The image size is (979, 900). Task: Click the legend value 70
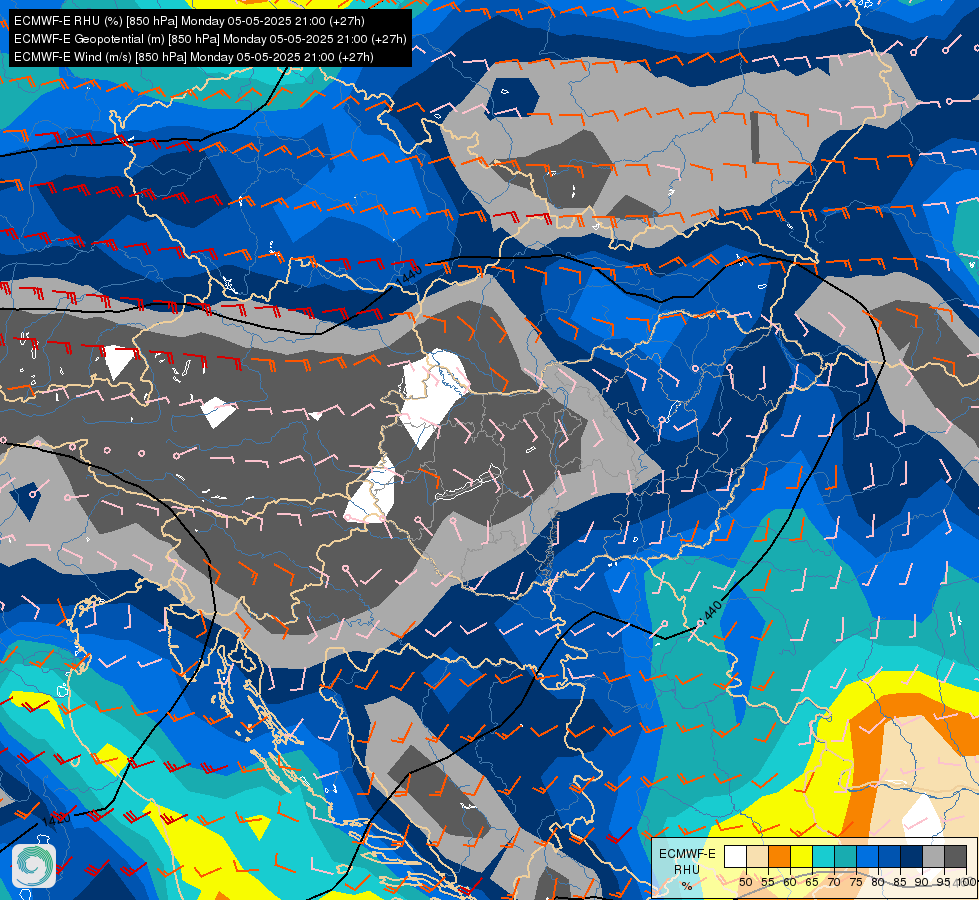[x=834, y=882]
